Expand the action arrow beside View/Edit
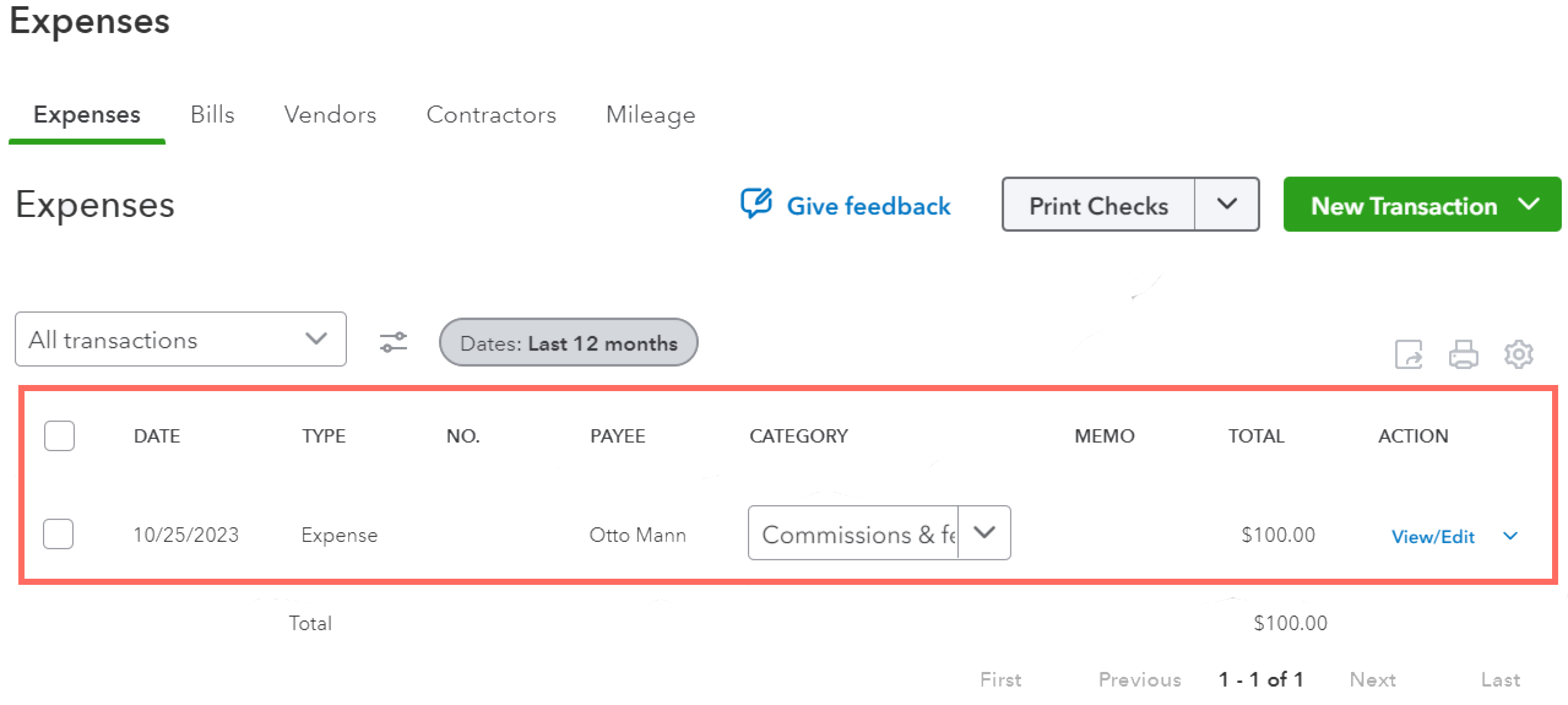 (x=1510, y=536)
